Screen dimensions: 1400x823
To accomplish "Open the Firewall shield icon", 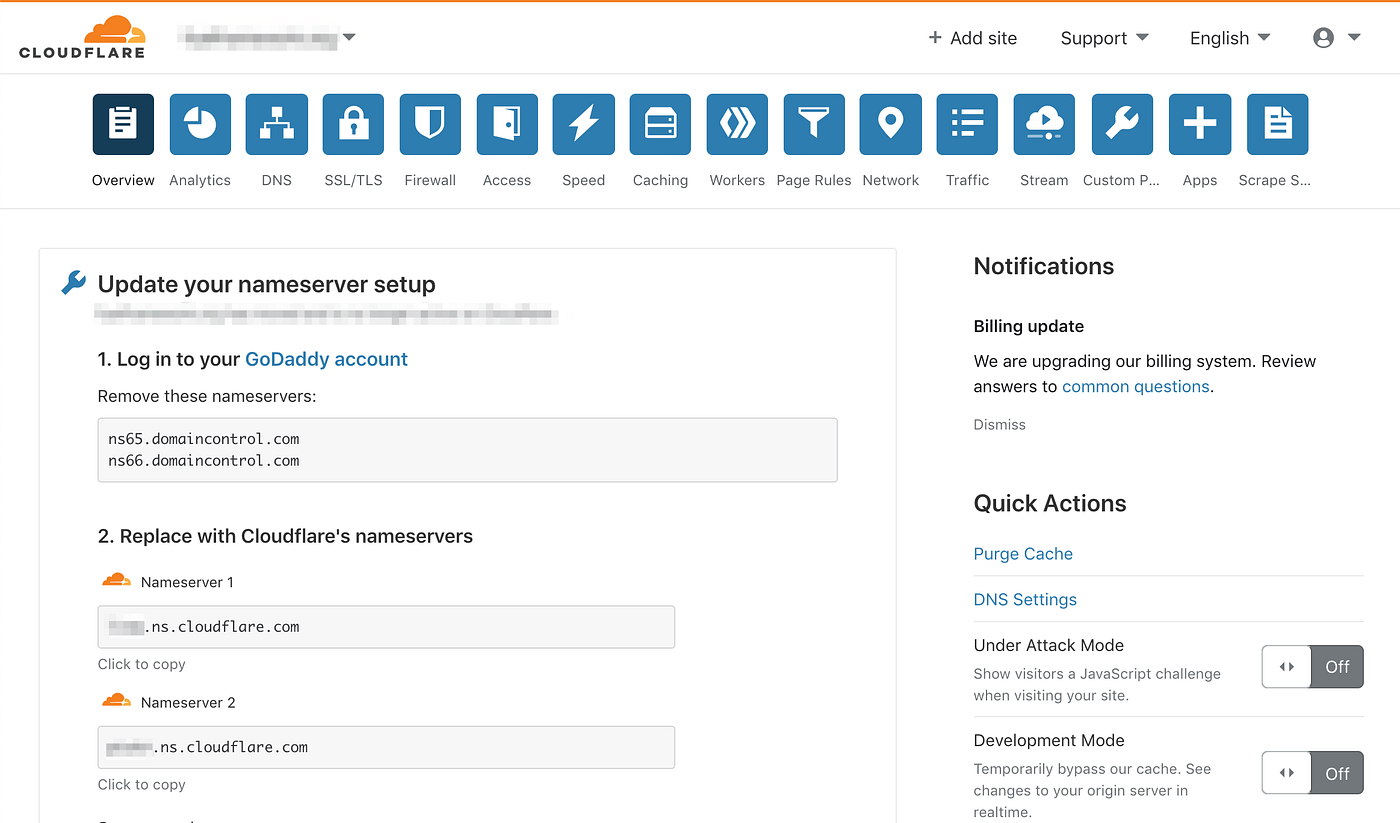I will coord(430,124).
